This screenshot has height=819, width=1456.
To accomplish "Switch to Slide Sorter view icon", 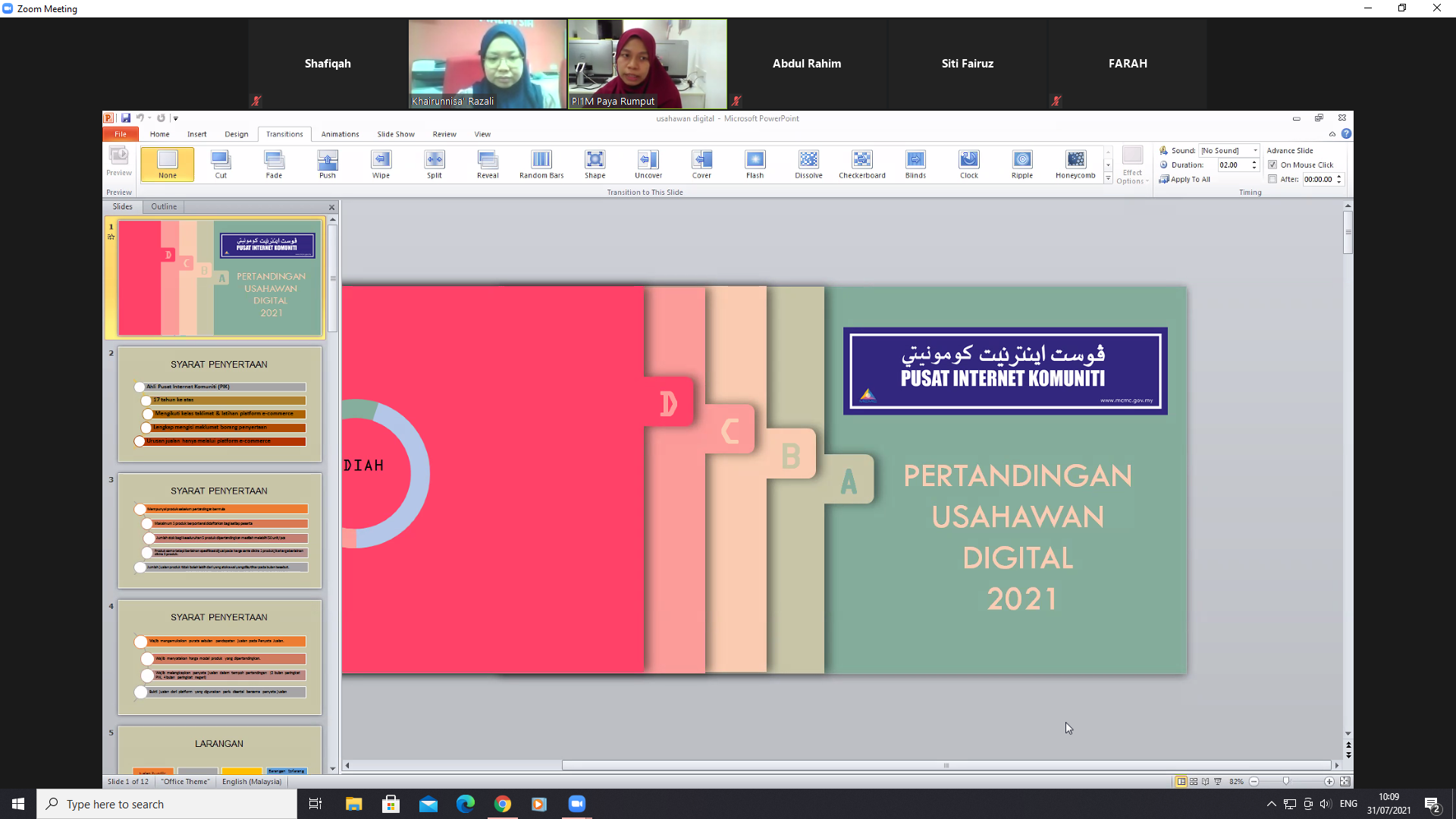I will 1194,782.
